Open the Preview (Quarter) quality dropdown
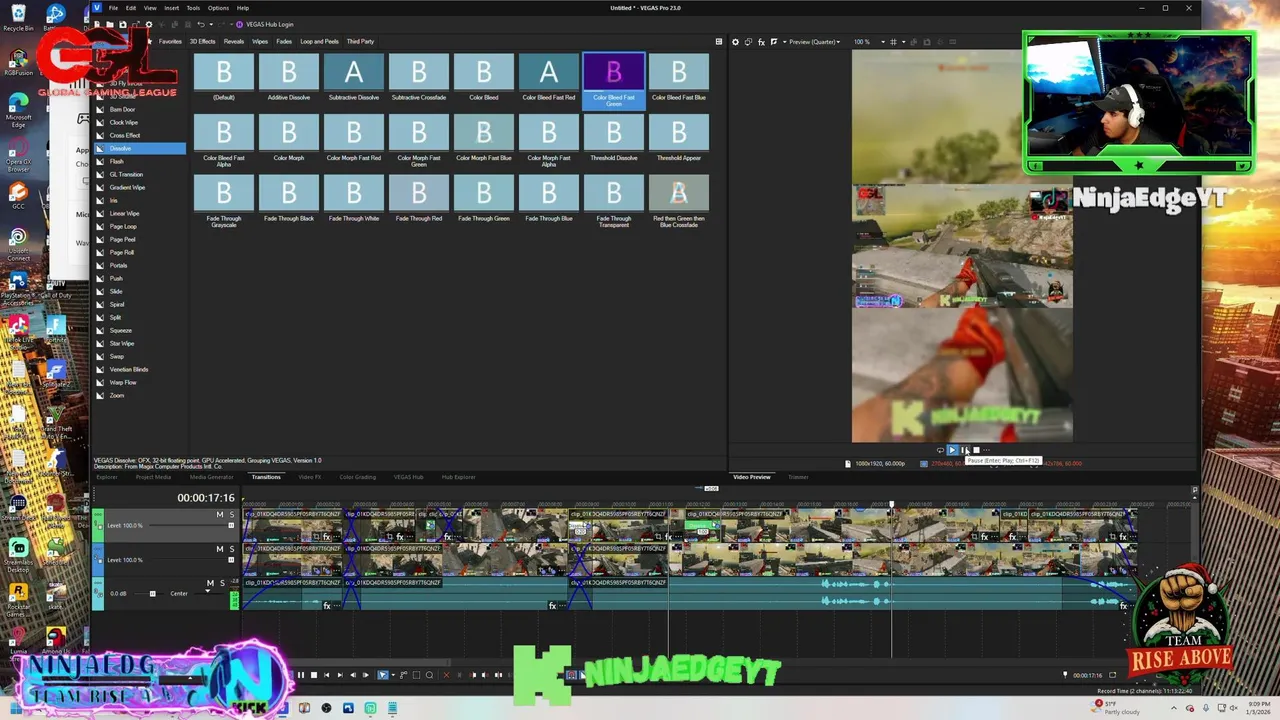Image resolution: width=1280 pixels, height=720 pixels. click(x=815, y=42)
